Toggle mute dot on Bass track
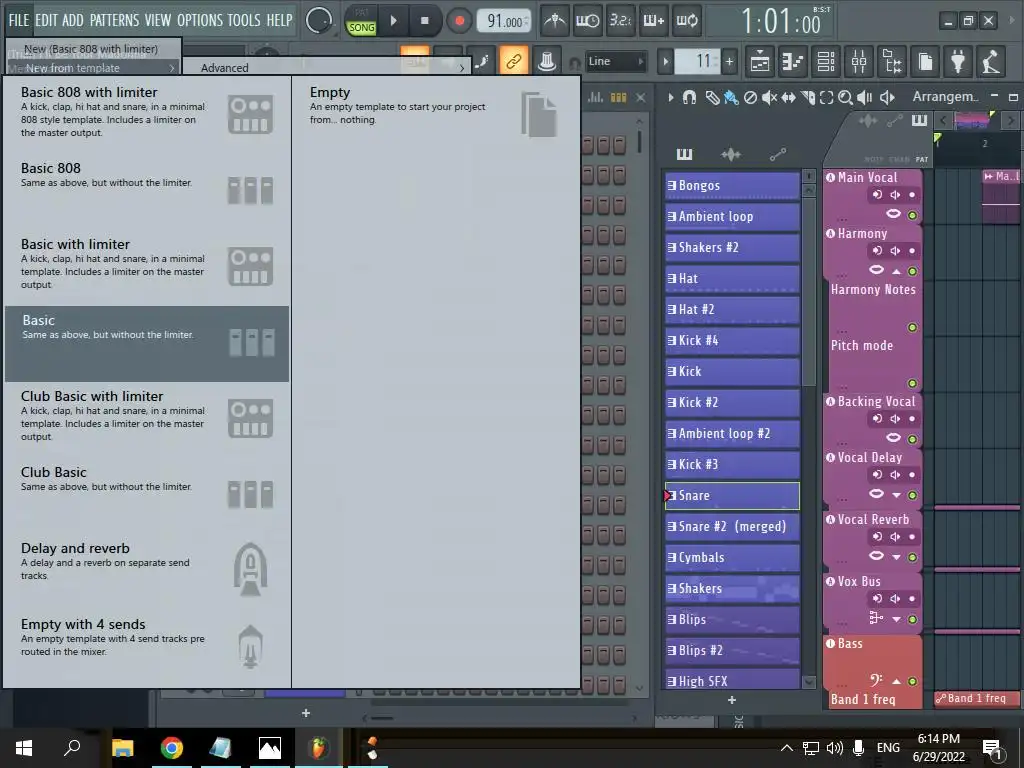The height and width of the screenshot is (768, 1024). pos(912,681)
